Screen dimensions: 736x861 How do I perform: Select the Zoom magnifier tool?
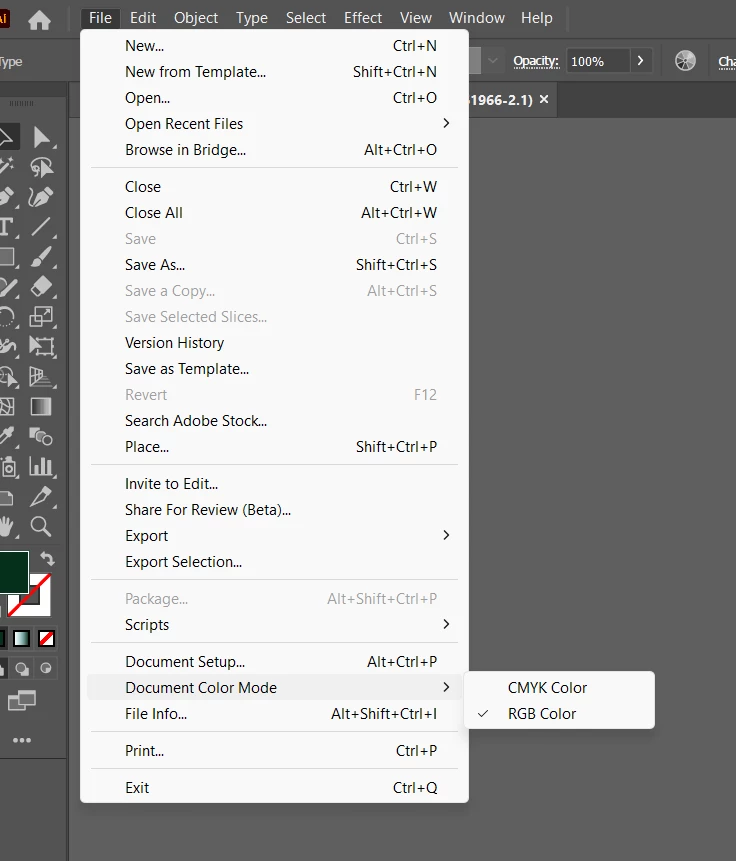pyautogui.click(x=41, y=526)
